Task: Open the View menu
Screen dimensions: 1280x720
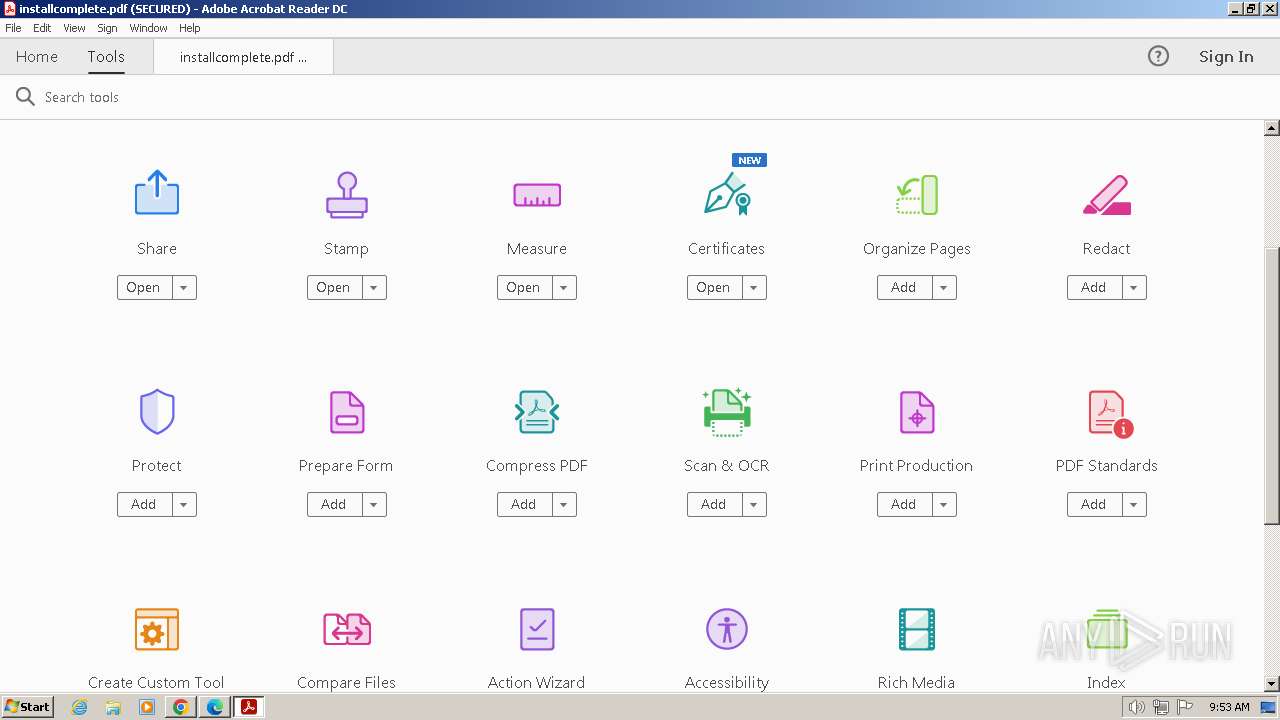Action: (74, 28)
